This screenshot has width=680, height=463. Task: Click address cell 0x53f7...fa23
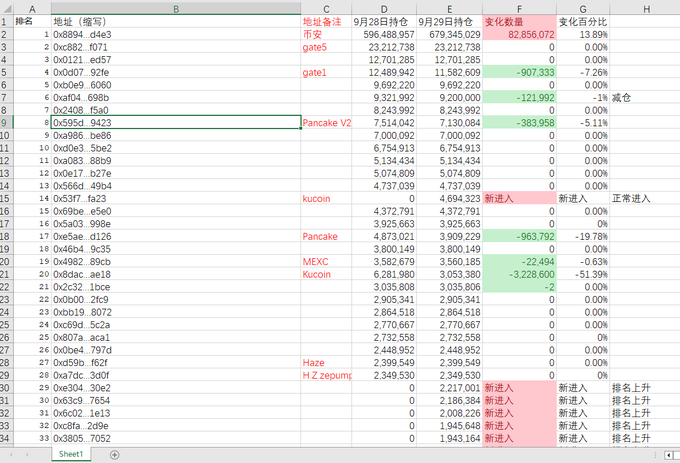pos(176,199)
